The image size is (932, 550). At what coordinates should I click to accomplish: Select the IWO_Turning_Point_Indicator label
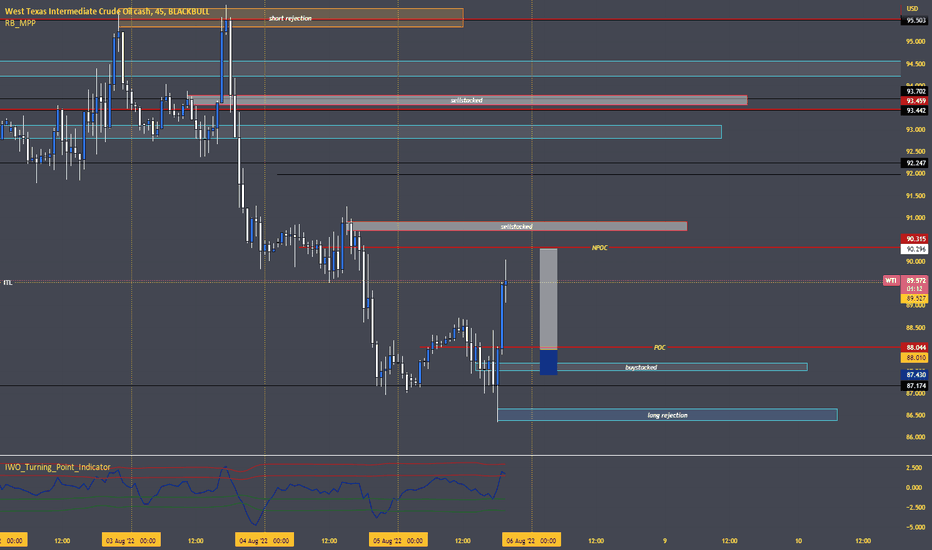click(58, 467)
